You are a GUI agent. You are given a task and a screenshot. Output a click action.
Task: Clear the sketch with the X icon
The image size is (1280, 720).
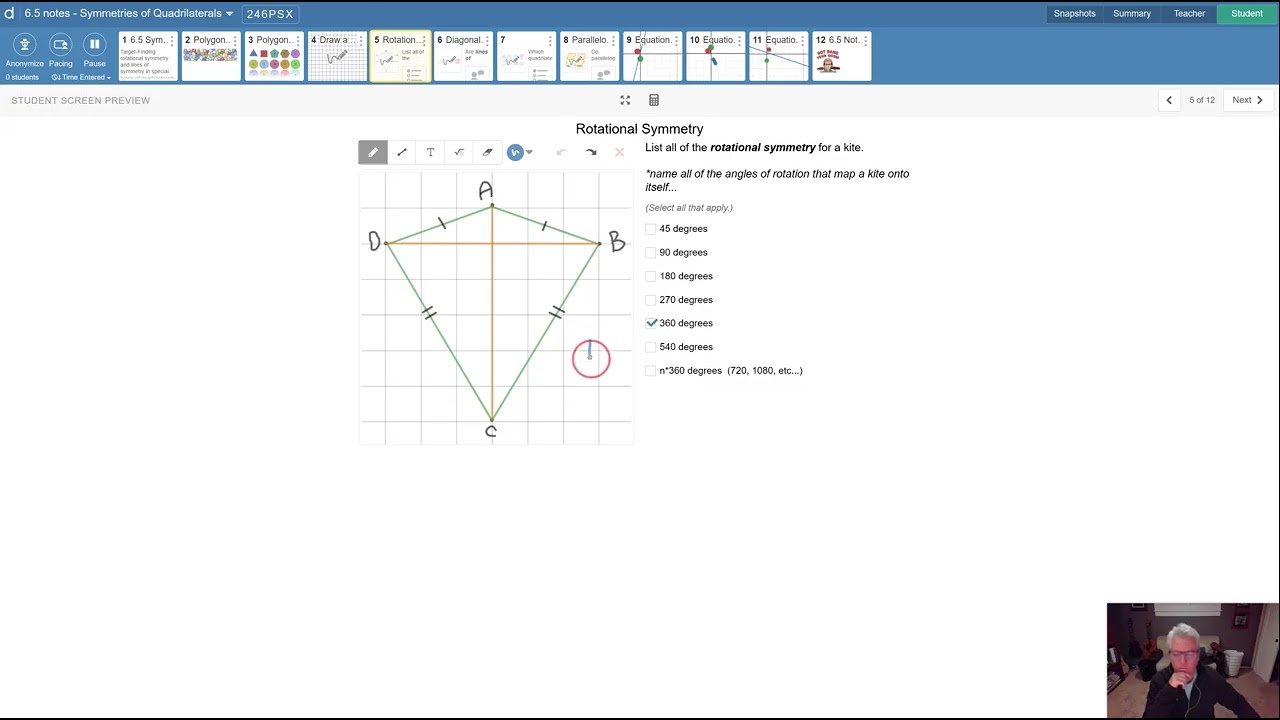pyautogui.click(x=619, y=152)
